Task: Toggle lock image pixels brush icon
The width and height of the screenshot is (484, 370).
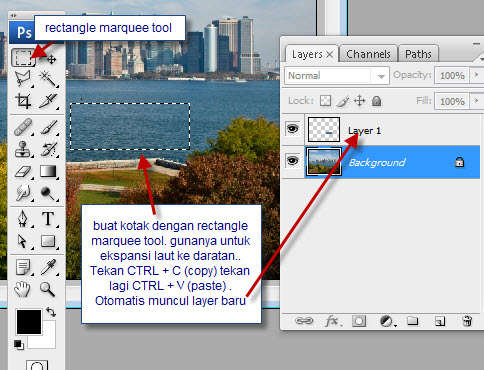Action: 343,101
